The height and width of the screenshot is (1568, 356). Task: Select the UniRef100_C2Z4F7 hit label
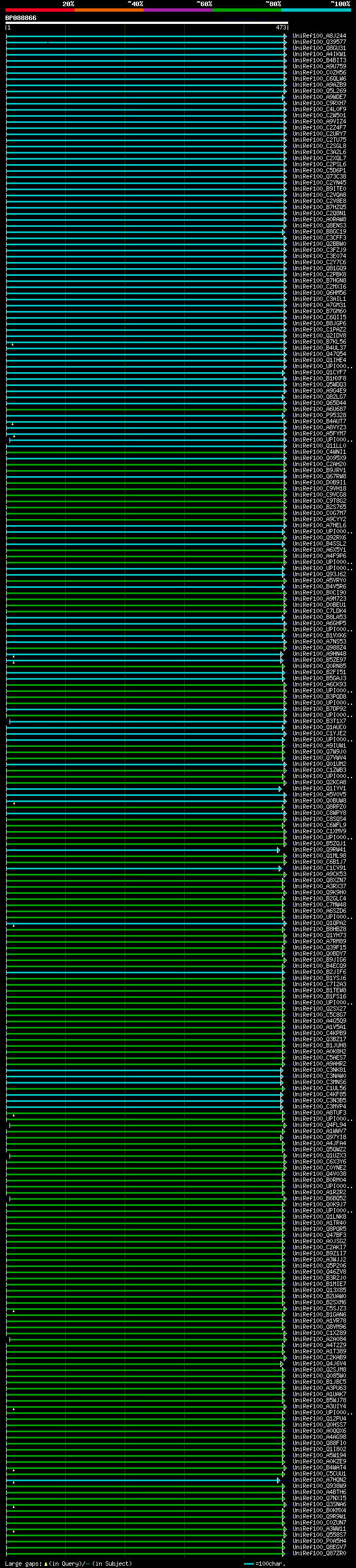pos(319,127)
